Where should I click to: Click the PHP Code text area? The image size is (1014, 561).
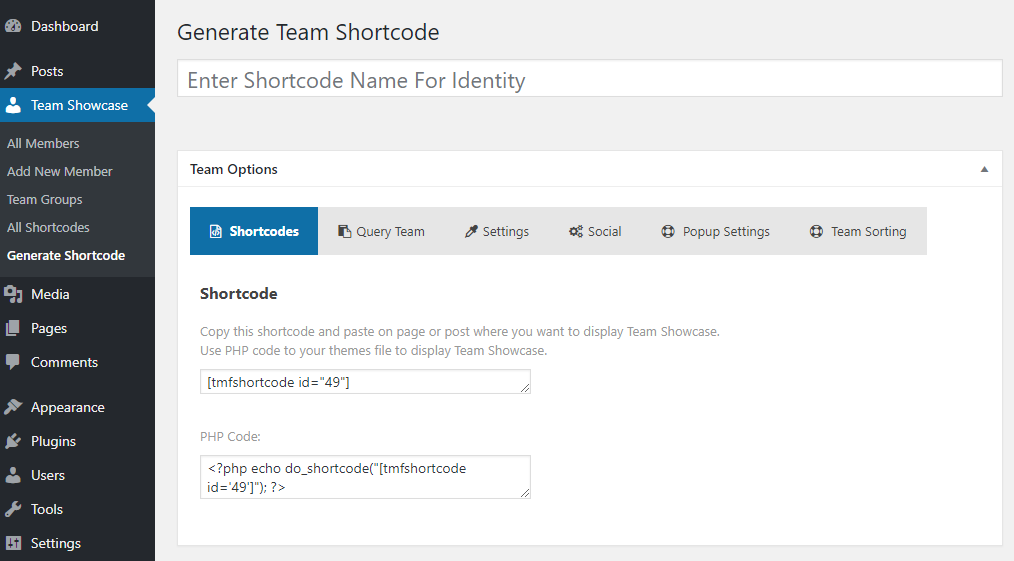click(x=365, y=477)
